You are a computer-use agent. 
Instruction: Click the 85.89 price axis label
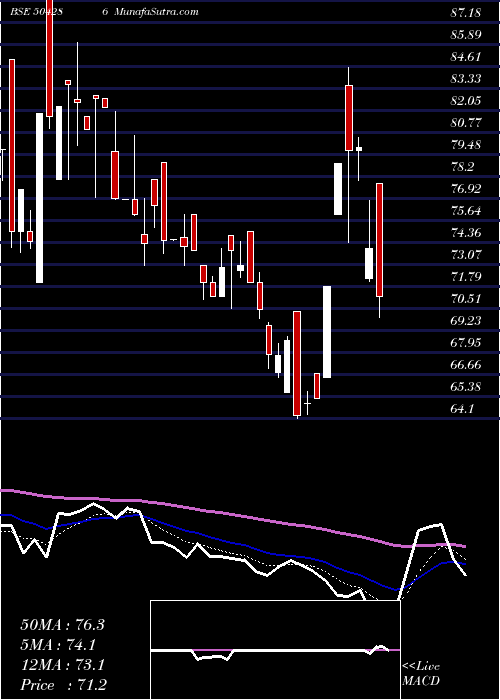(466, 35)
